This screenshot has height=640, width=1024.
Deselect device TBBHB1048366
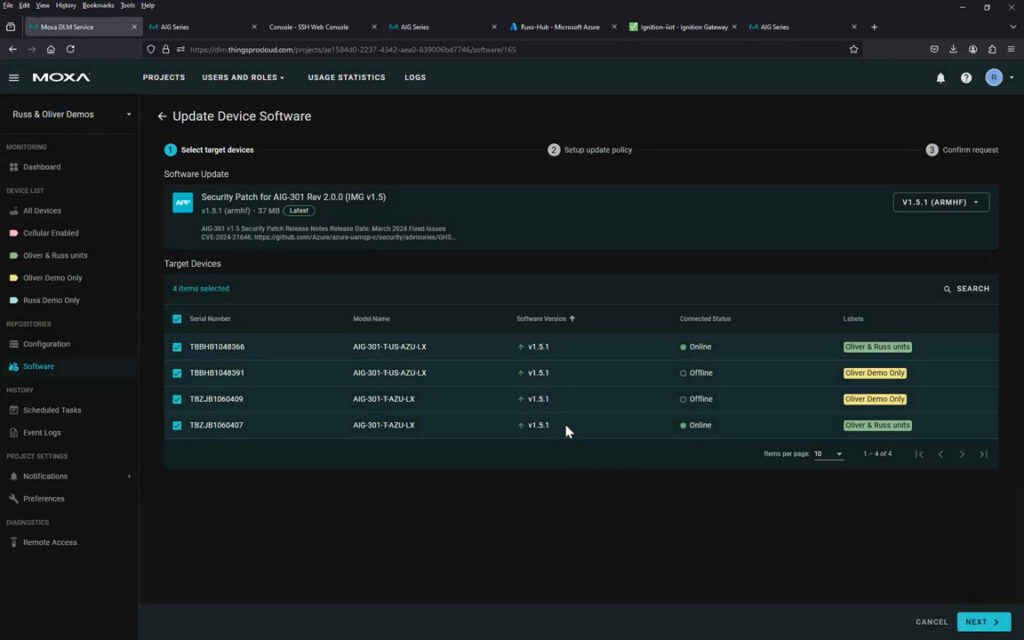(x=179, y=346)
